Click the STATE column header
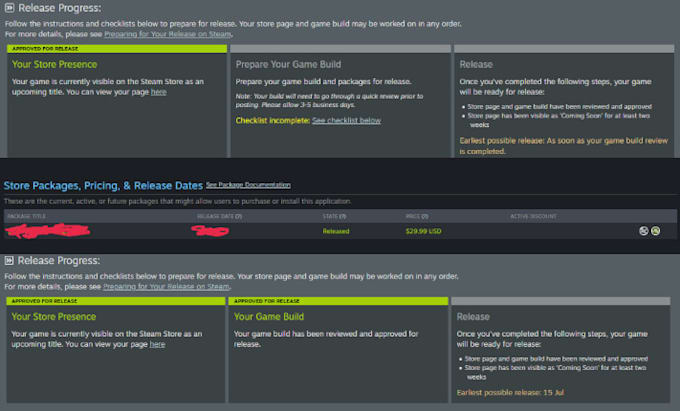The image size is (680, 411). (334, 216)
